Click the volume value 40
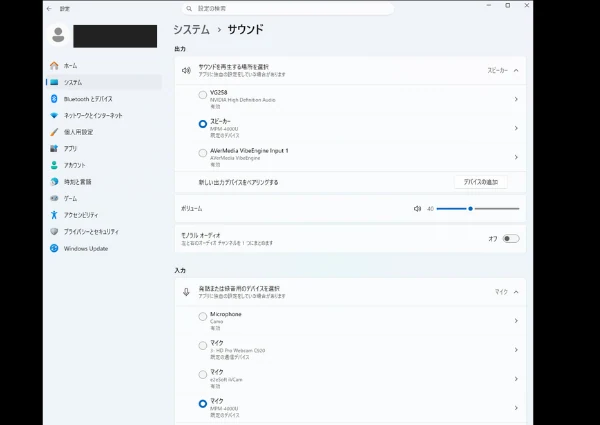Viewport: 600px width, 425px height. click(430, 208)
